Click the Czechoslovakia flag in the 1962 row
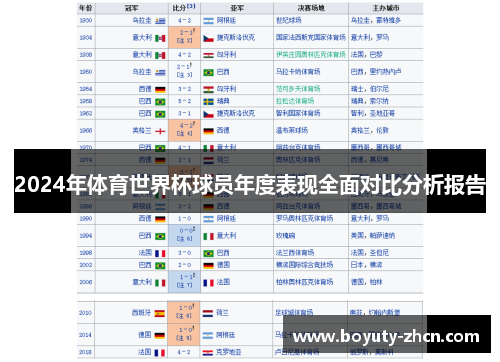Screen dimensions: 500x362 point(208,114)
